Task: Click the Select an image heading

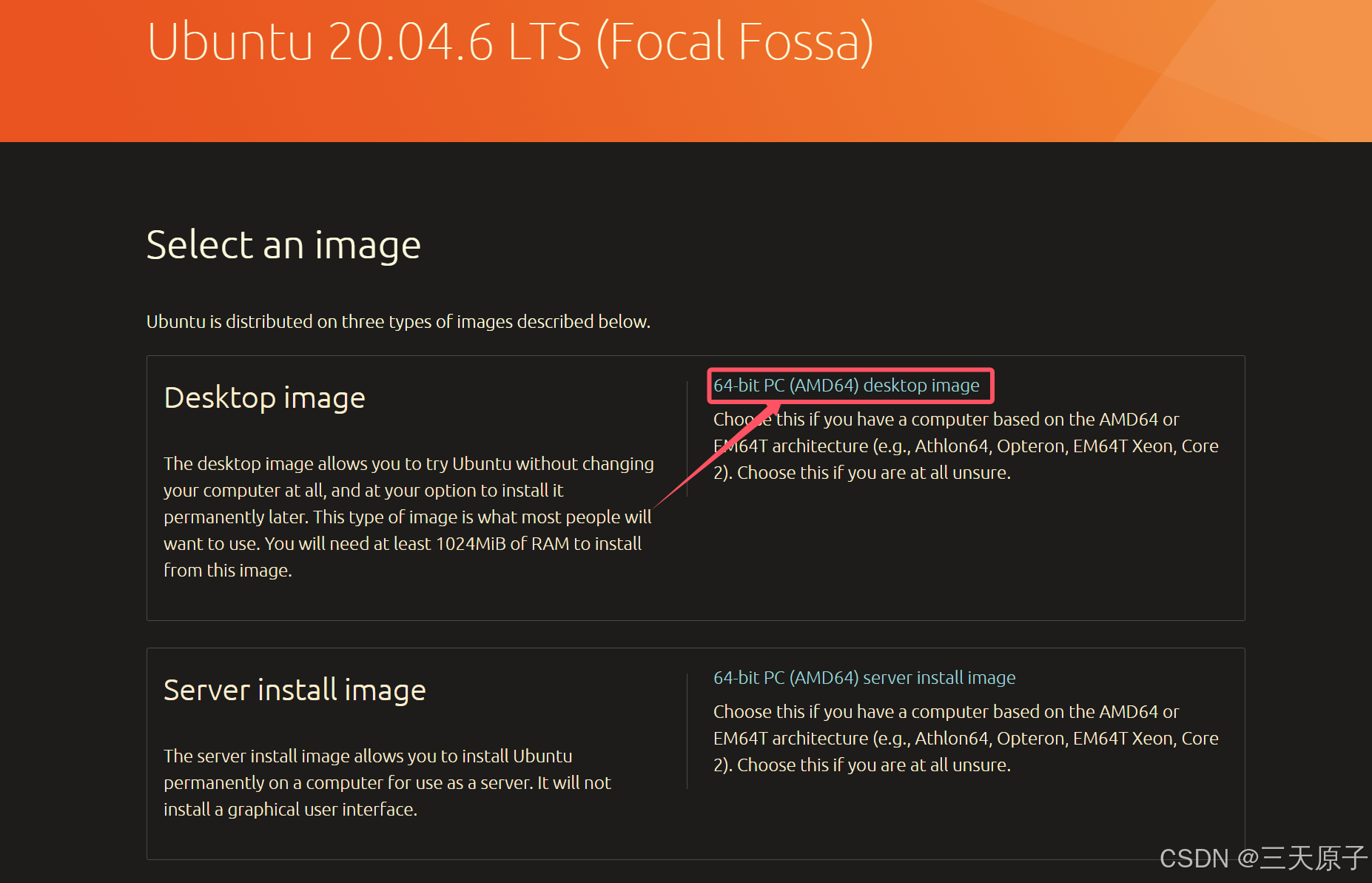Action: click(x=283, y=244)
